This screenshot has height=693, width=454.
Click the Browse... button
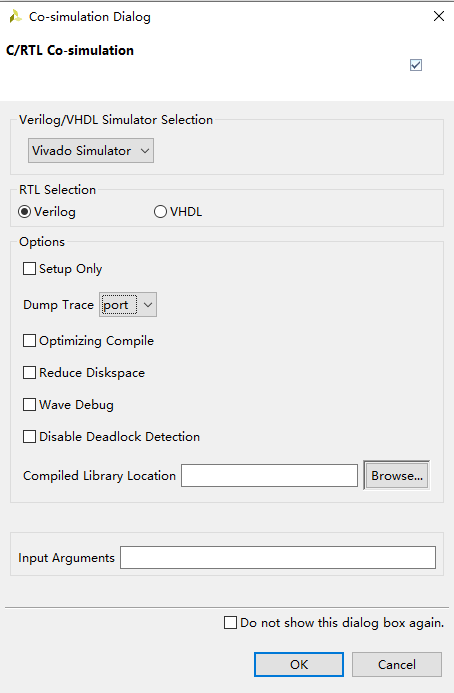(x=397, y=476)
